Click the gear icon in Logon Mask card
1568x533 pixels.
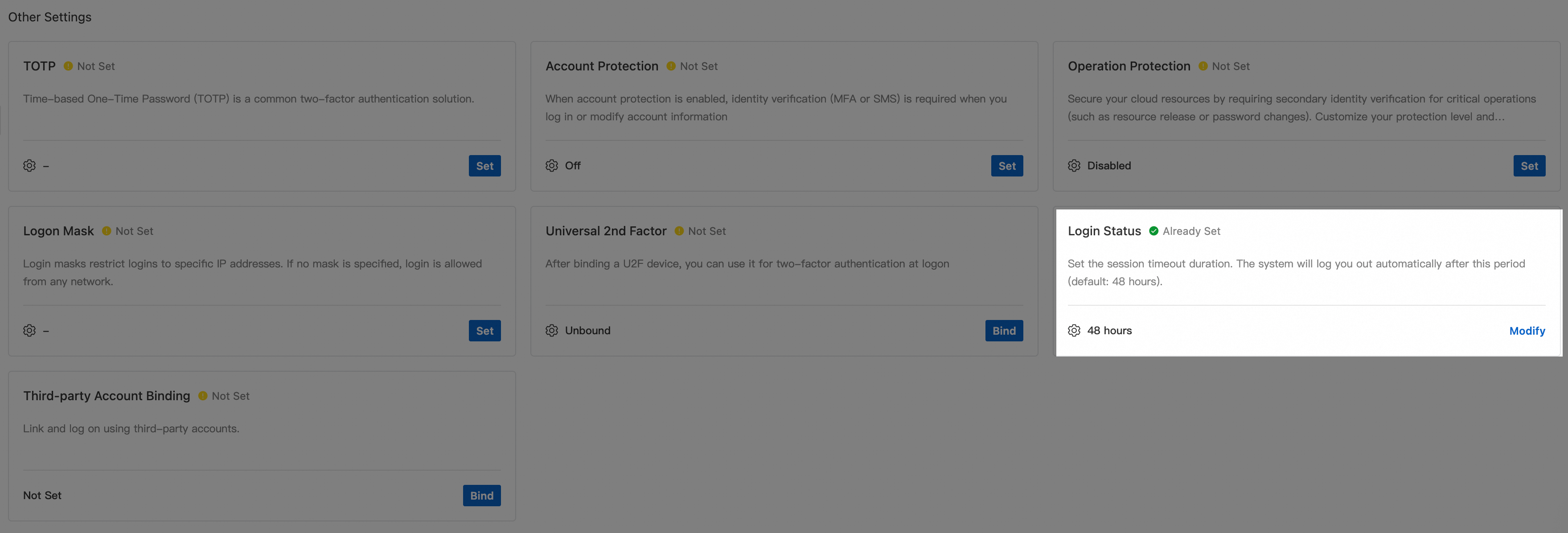click(29, 330)
